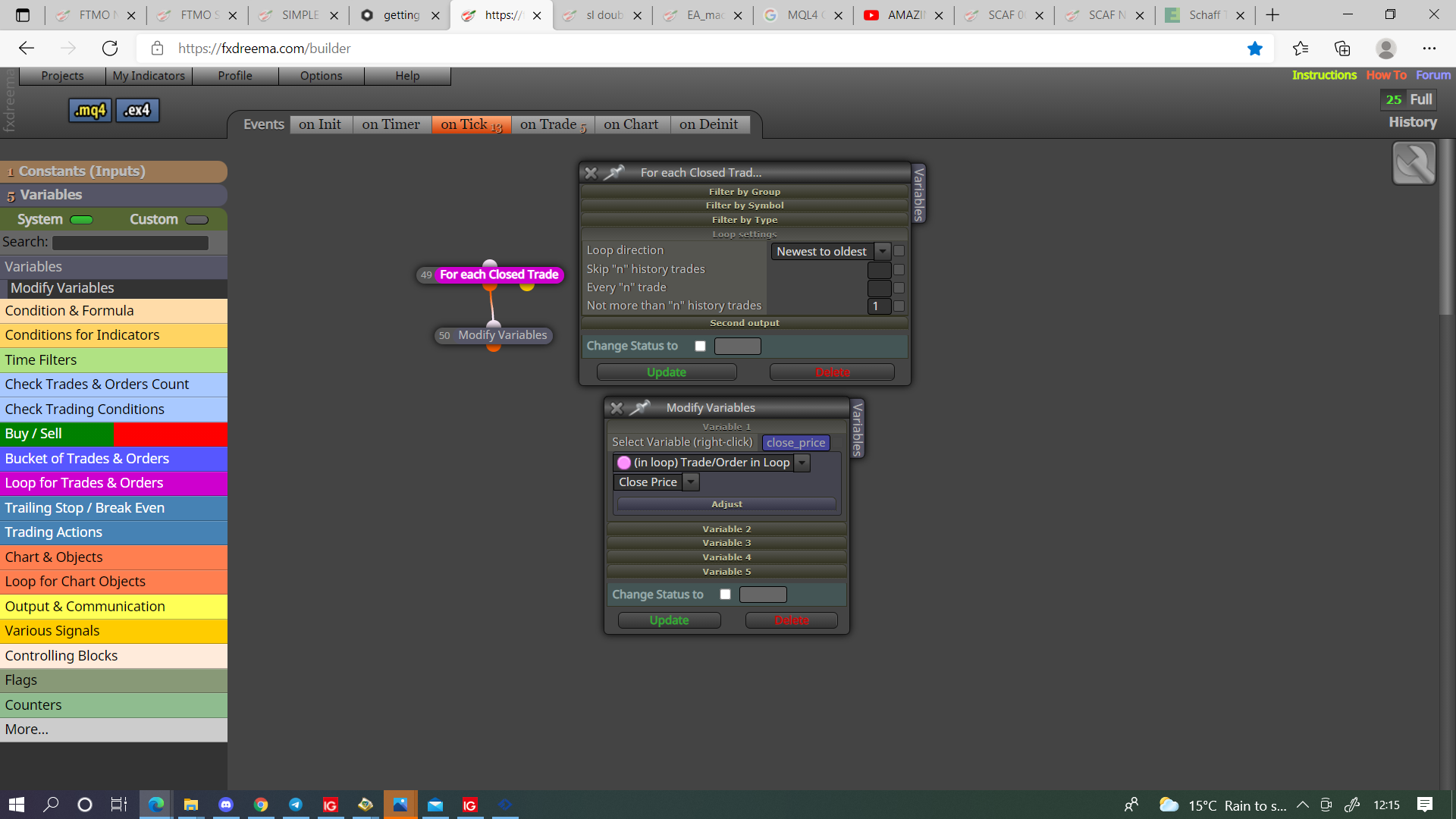This screenshot has width=1456, height=819.
Task: Click Delete in Modify Variables panel
Action: point(792,620)
